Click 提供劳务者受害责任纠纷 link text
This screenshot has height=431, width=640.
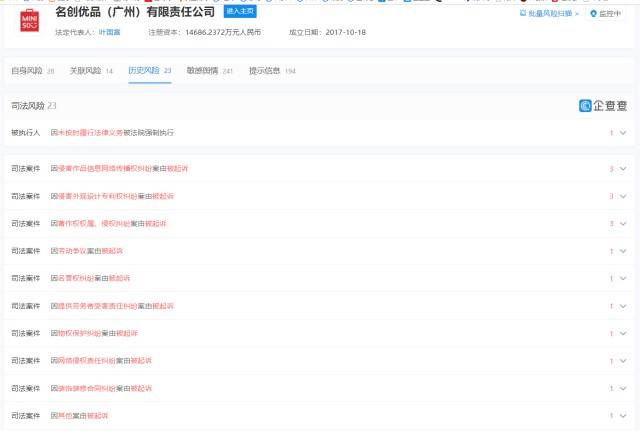click(x=98, y=306)
